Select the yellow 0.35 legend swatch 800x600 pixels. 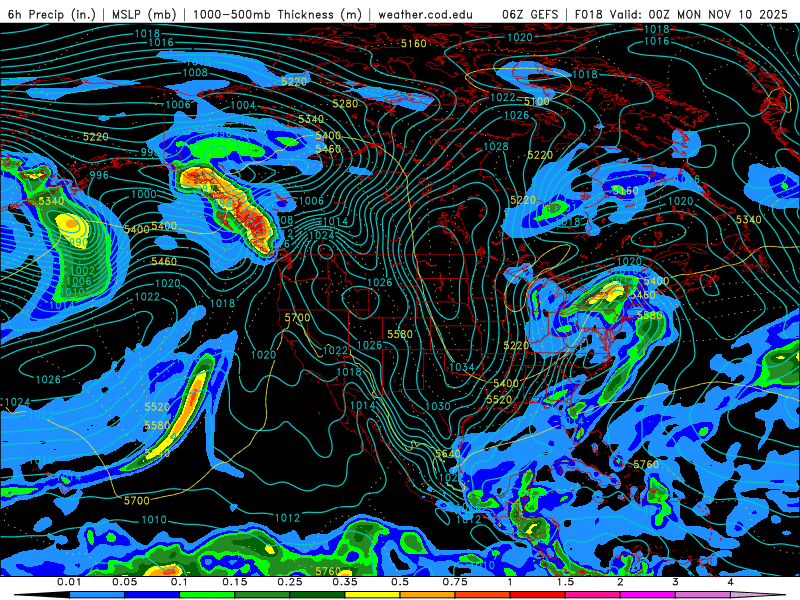[x=372, y=595]
